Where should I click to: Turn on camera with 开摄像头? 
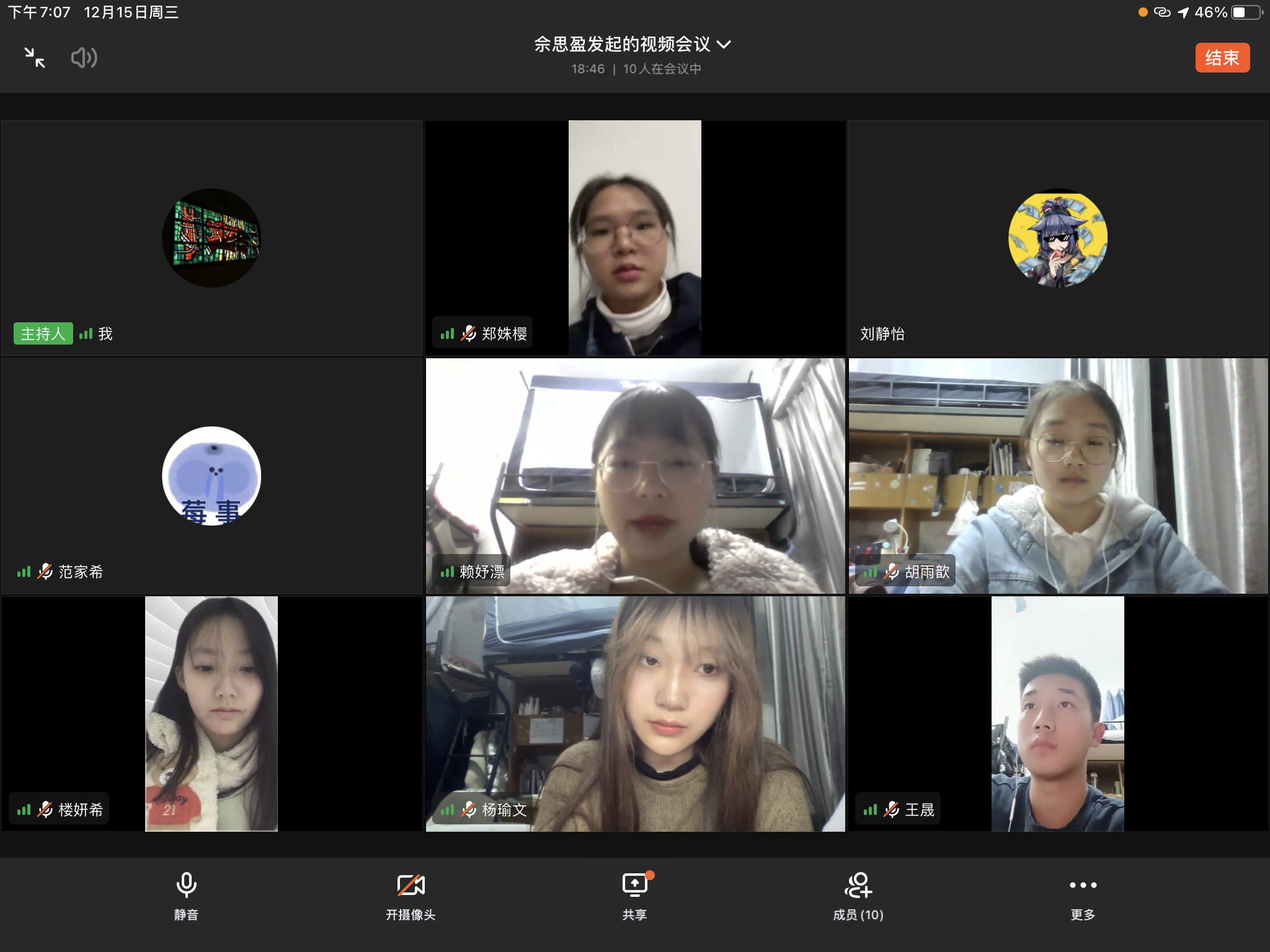click(x=411, y=895)
